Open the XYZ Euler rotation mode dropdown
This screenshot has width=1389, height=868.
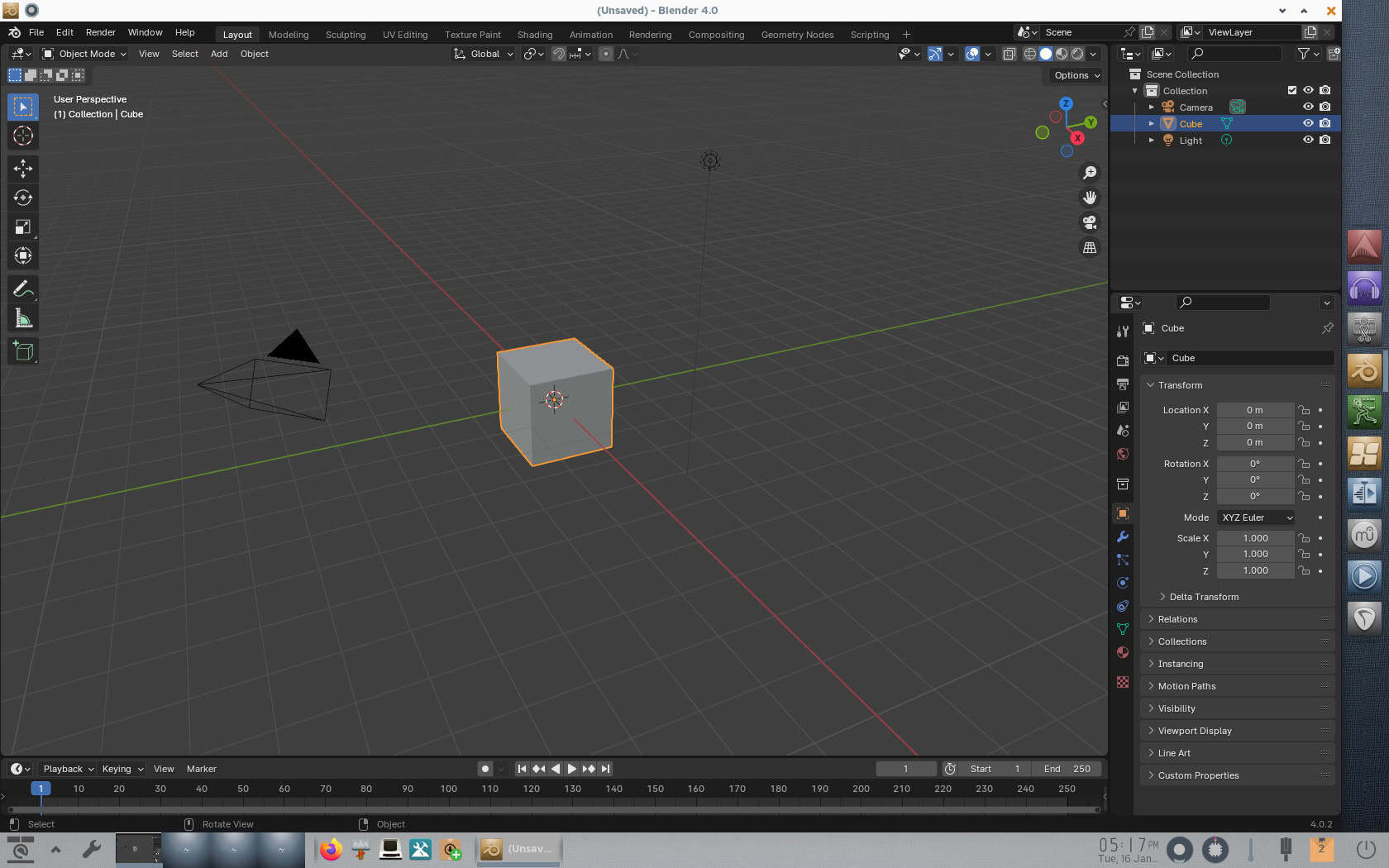[1256, 517]
